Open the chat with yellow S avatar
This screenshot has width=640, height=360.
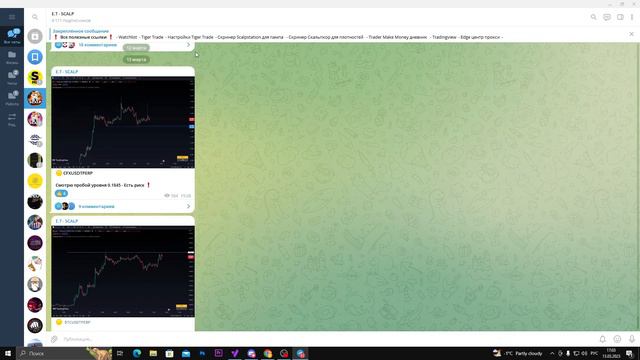tap(35, 78)
